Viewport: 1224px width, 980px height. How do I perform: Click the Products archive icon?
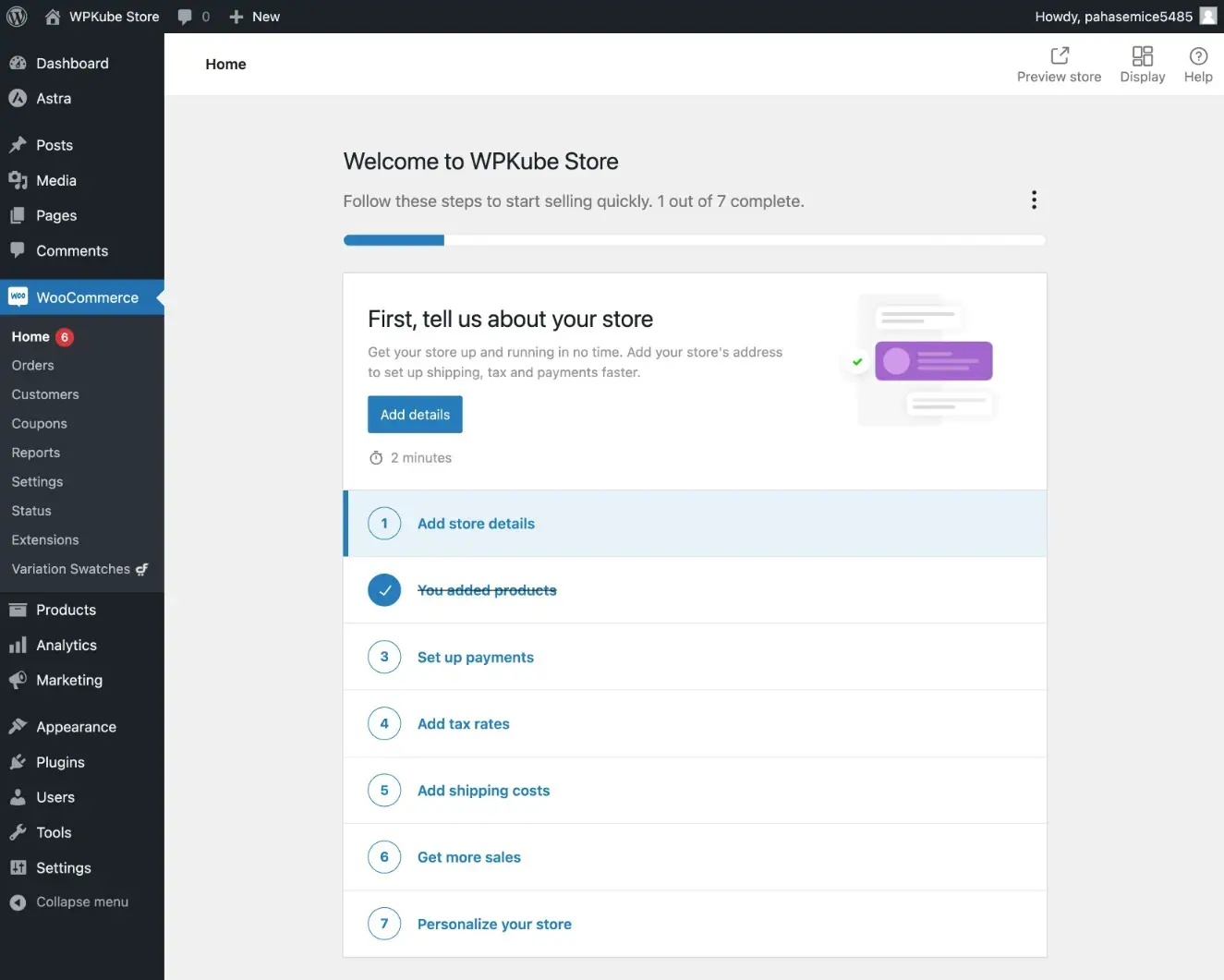[18, 610]
